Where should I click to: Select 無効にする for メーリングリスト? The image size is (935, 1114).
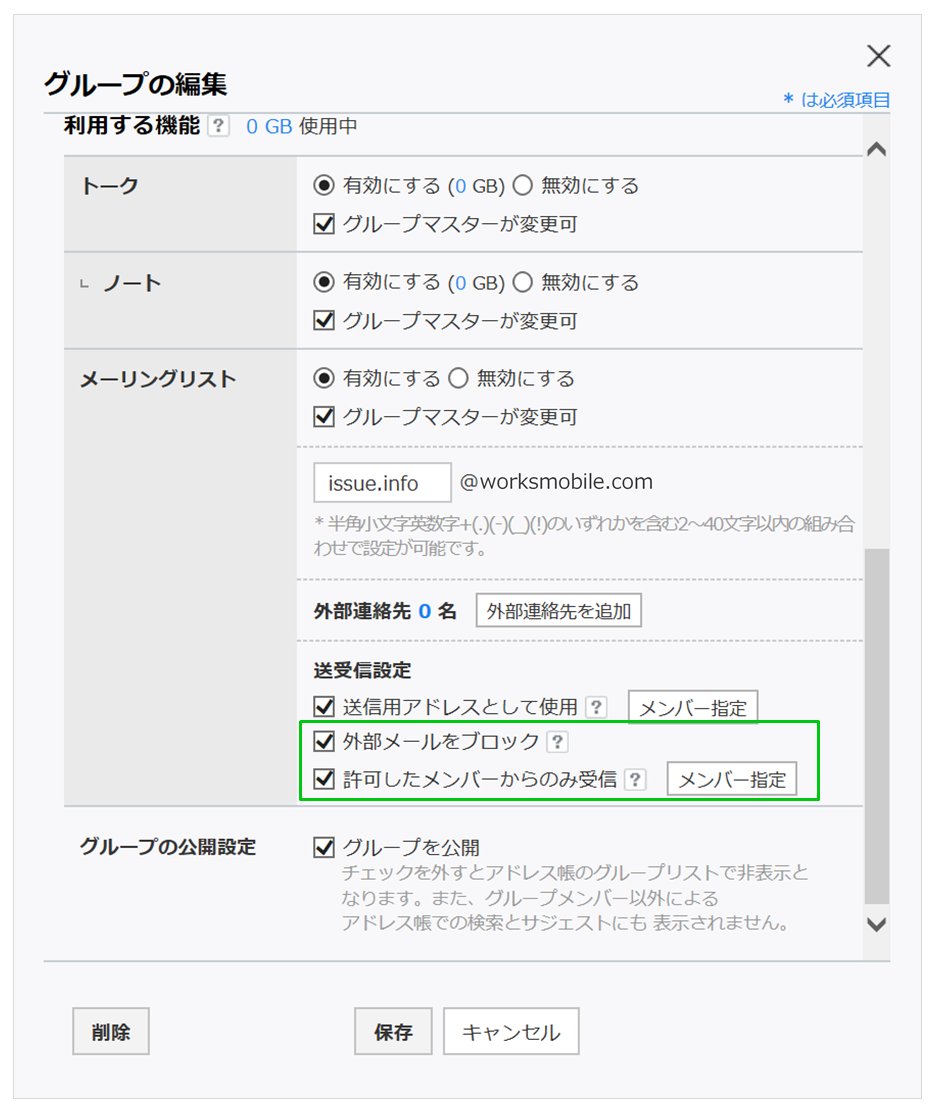coord(458,379)
